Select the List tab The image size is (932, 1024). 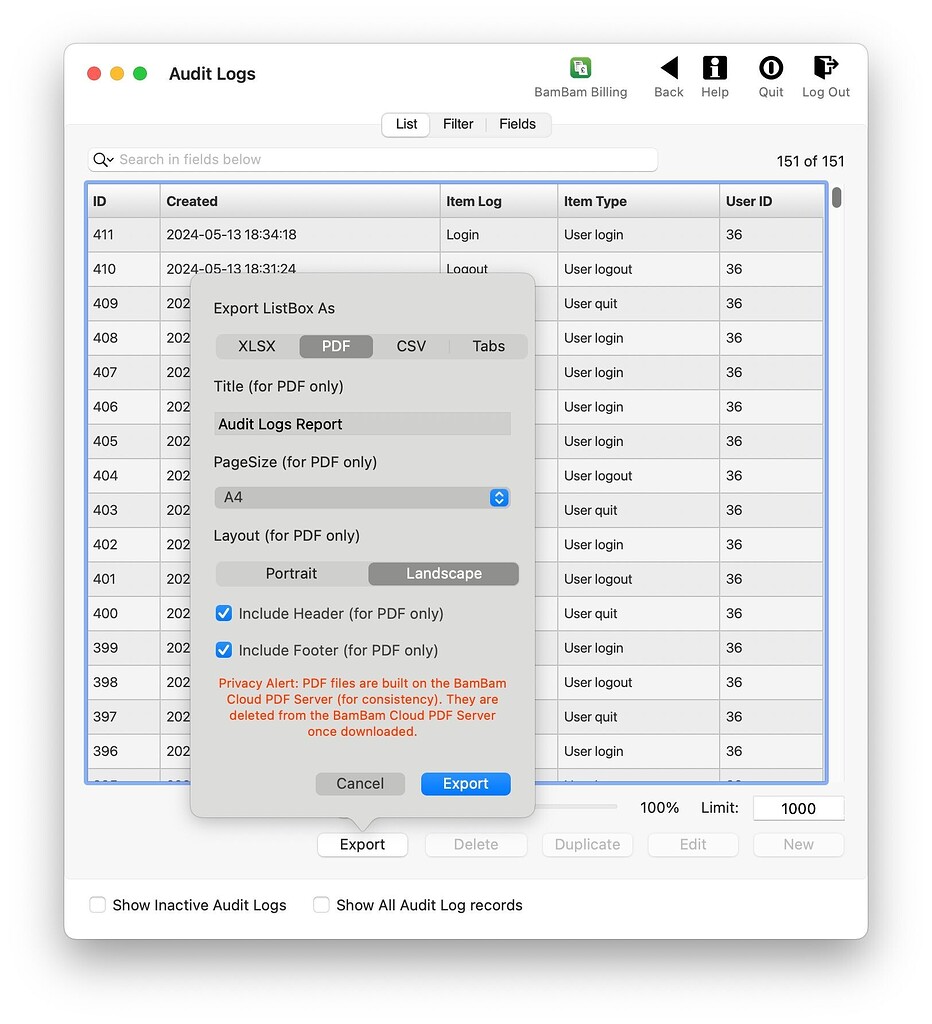pos(405,124)
